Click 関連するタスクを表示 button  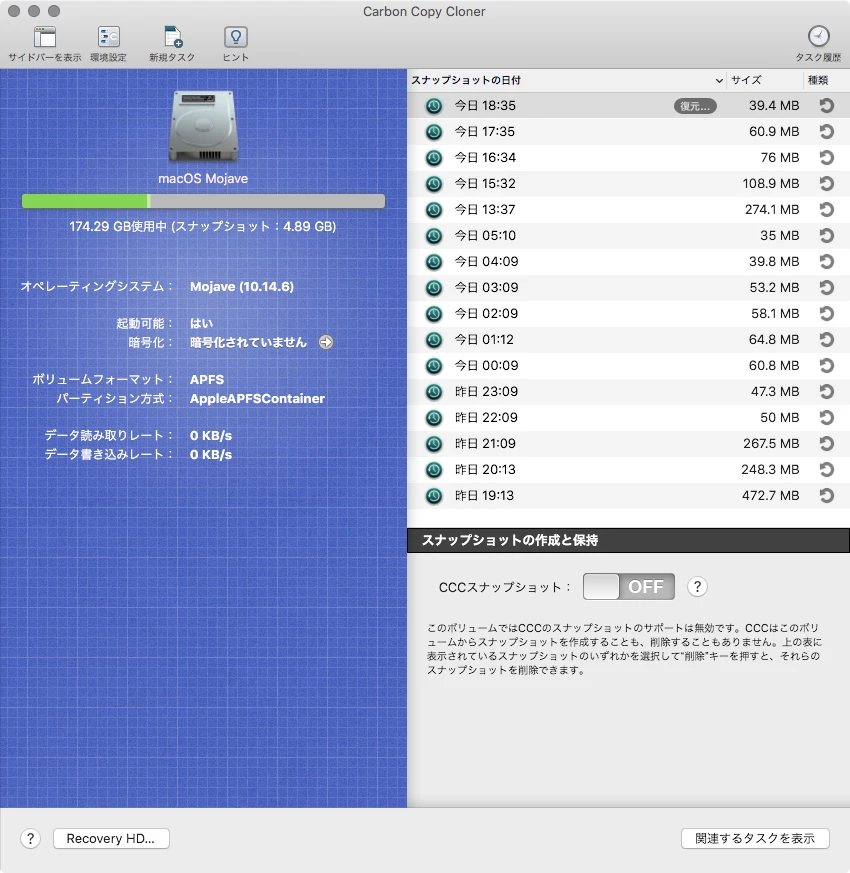pos(755,838)
